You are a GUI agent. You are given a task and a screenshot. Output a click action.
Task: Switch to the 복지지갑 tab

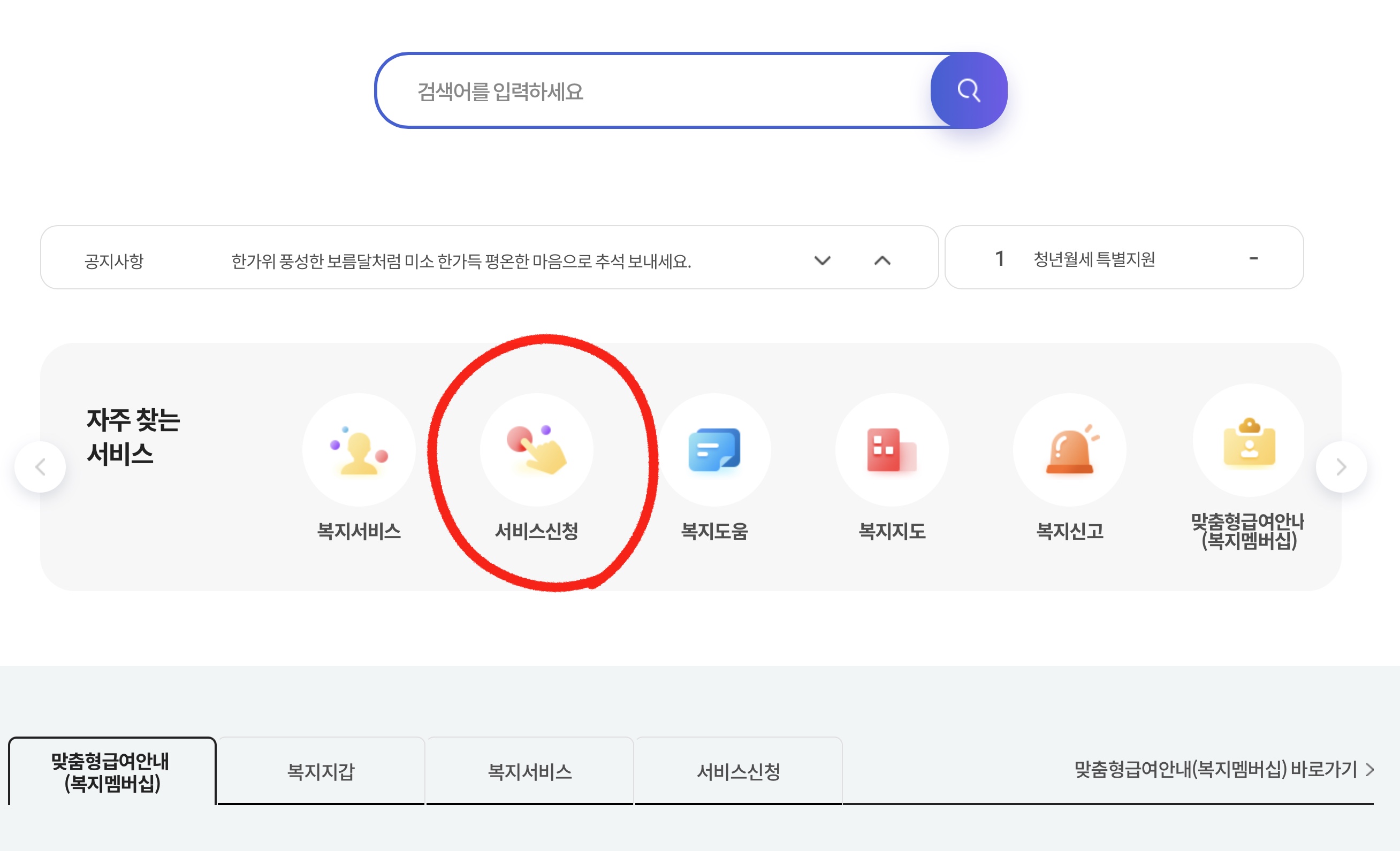tap(322, 771)
